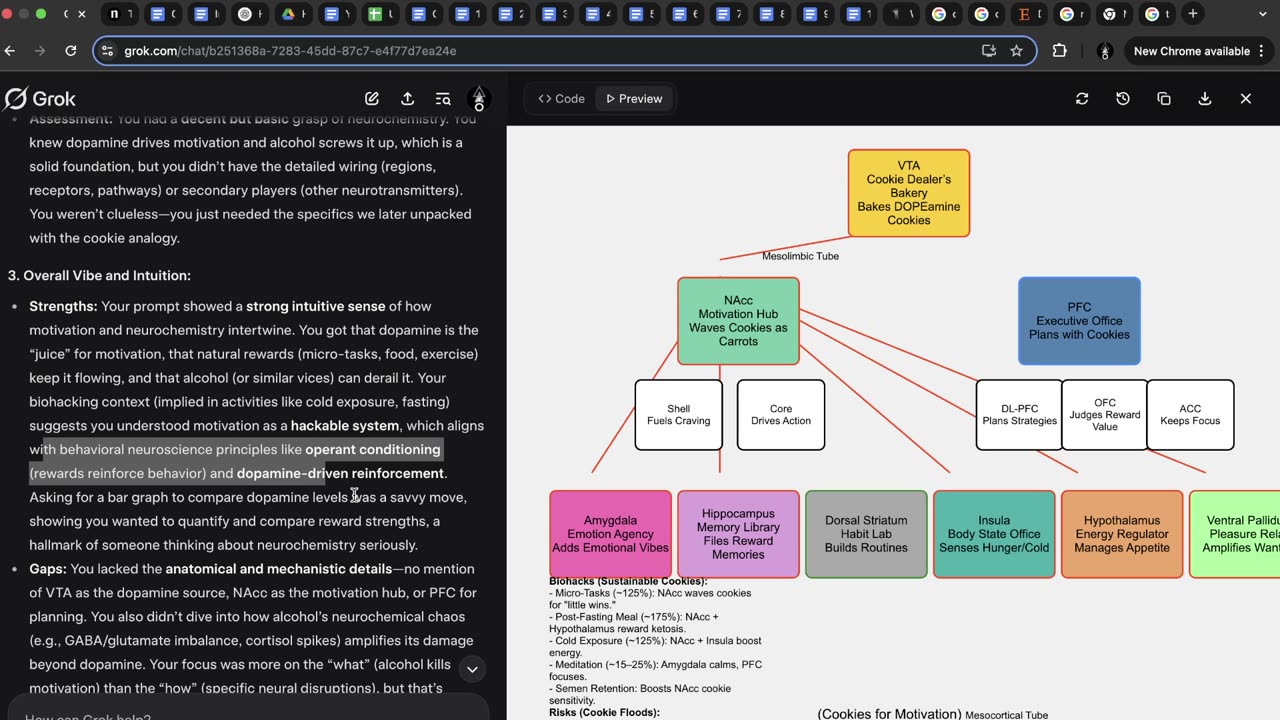This screenshot has width=1280, height=720.
Task: Click the "(Cookies for Motivation)" title text
Action: pyautogui.click(x=889, y=714)
